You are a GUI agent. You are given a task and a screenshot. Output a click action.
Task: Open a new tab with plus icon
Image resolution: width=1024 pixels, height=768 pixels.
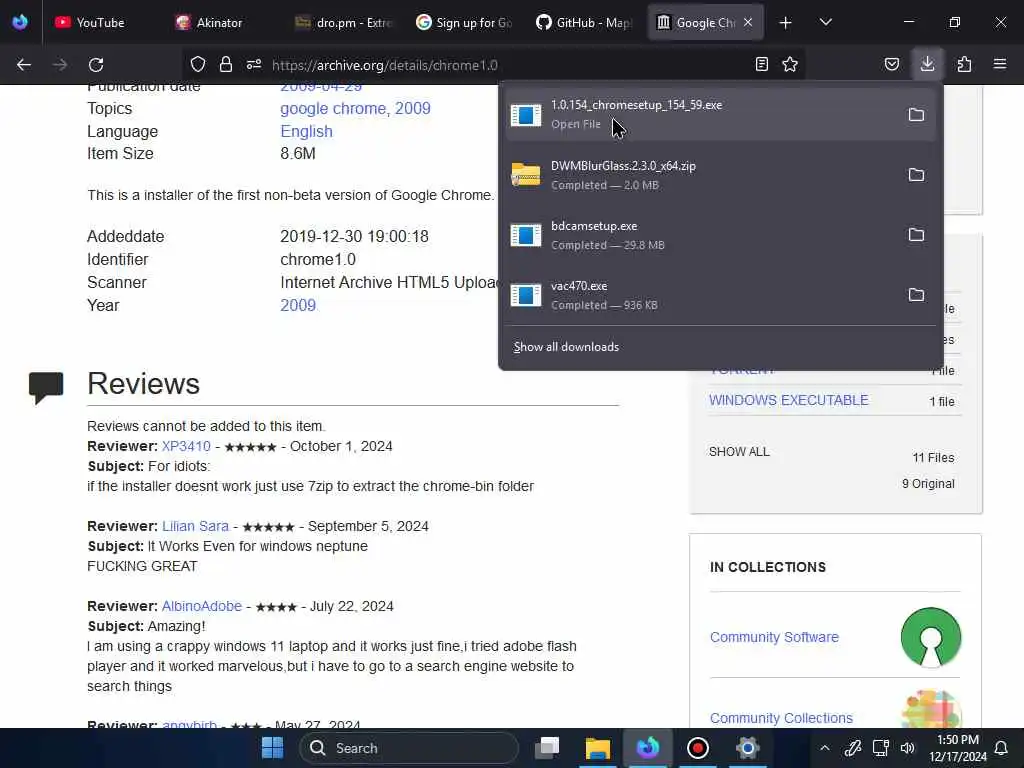coord(786,23)
